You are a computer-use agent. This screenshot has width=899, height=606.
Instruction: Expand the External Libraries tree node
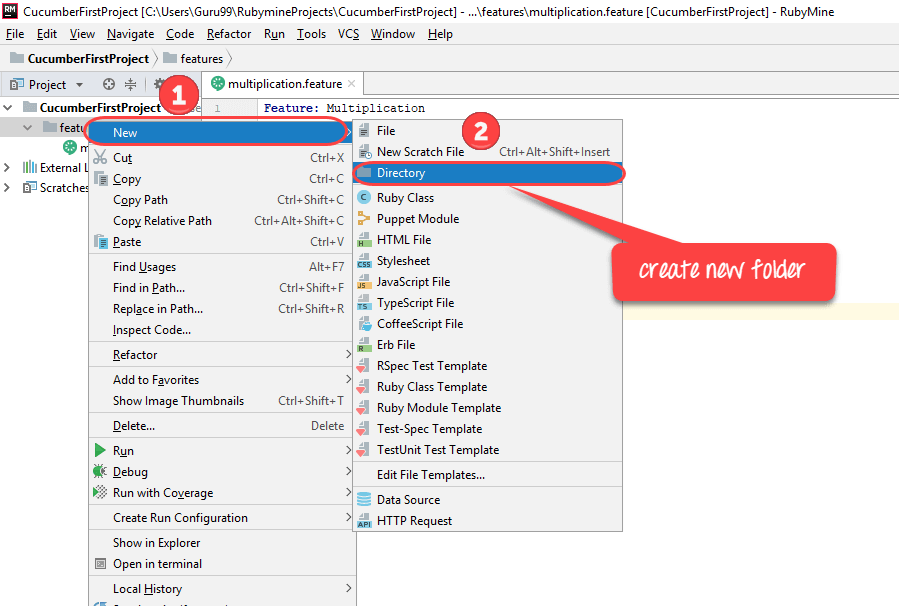click(x=8, y=168)
